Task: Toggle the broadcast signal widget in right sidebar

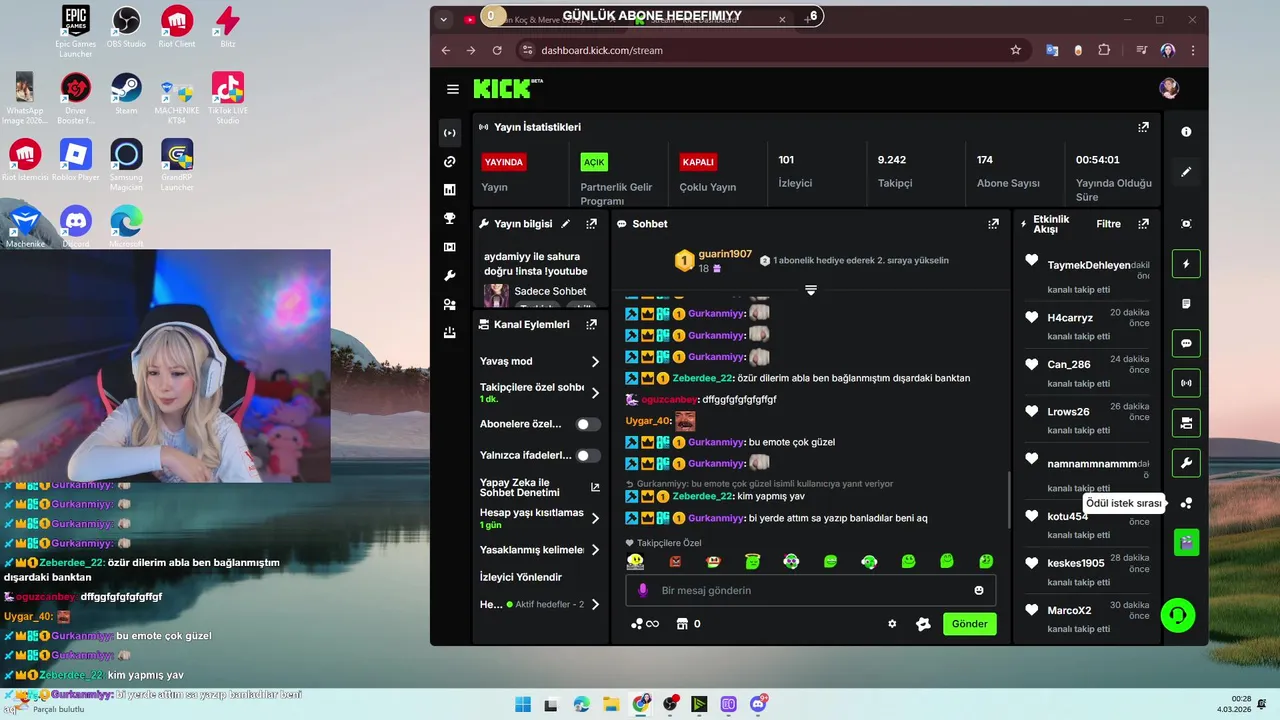Action: click(x=1186, y=383)
